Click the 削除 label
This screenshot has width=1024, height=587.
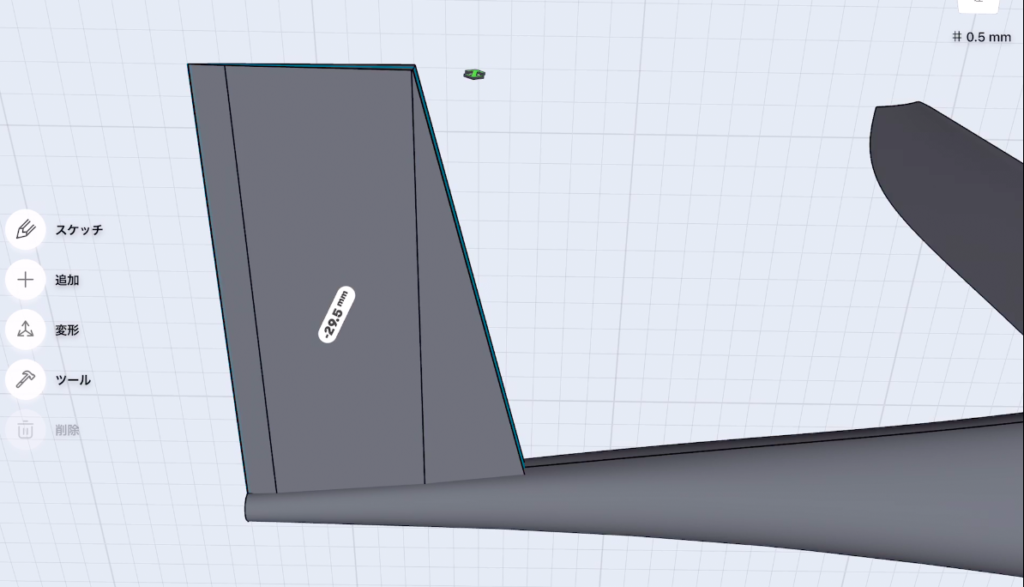(67, 430)
